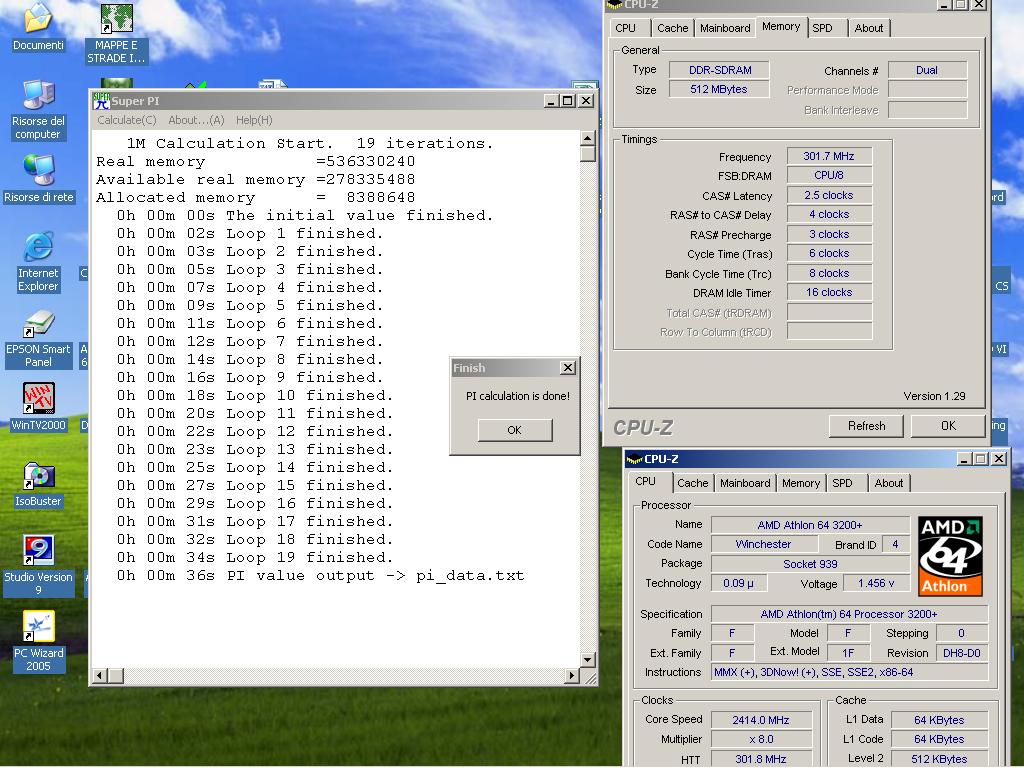Click the Code Name value Winchester
The height and width of the screenshot is (768, 1024).
763,544
